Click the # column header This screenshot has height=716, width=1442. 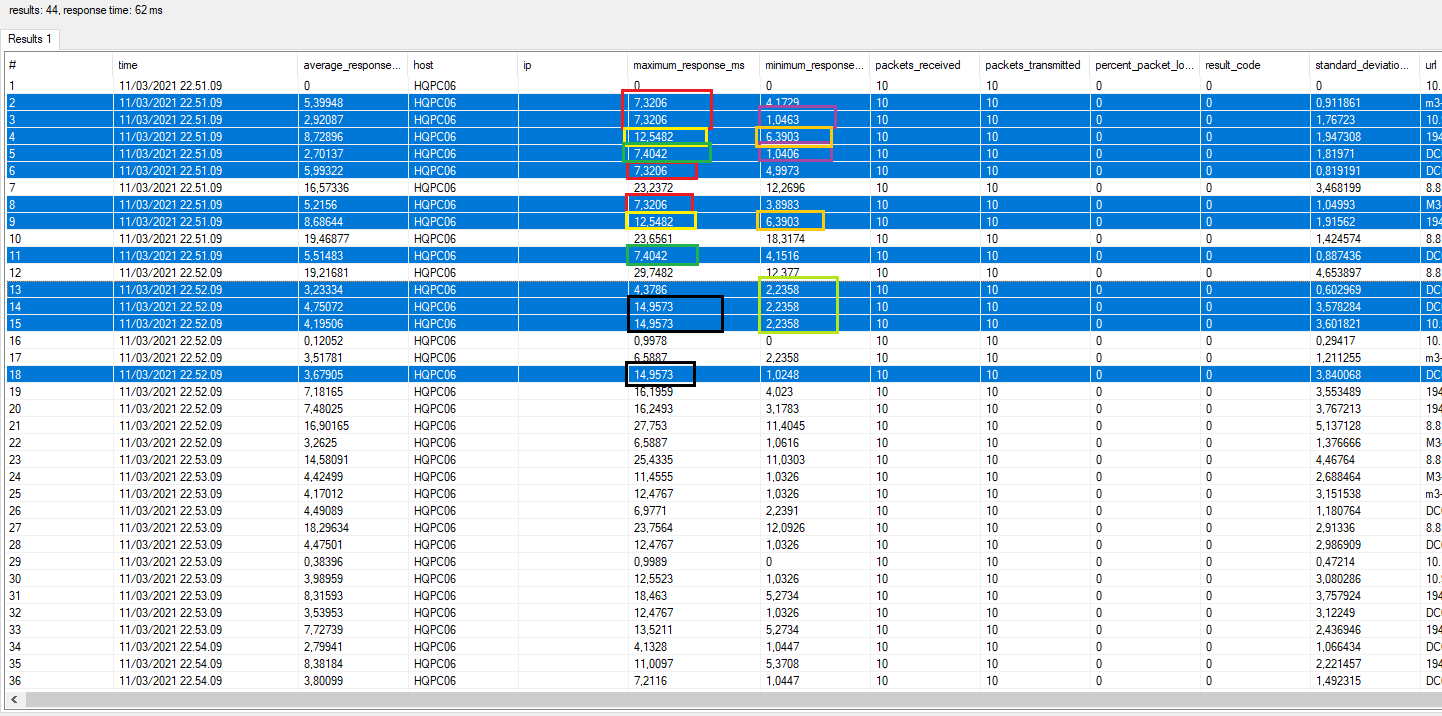pos(59,65)
